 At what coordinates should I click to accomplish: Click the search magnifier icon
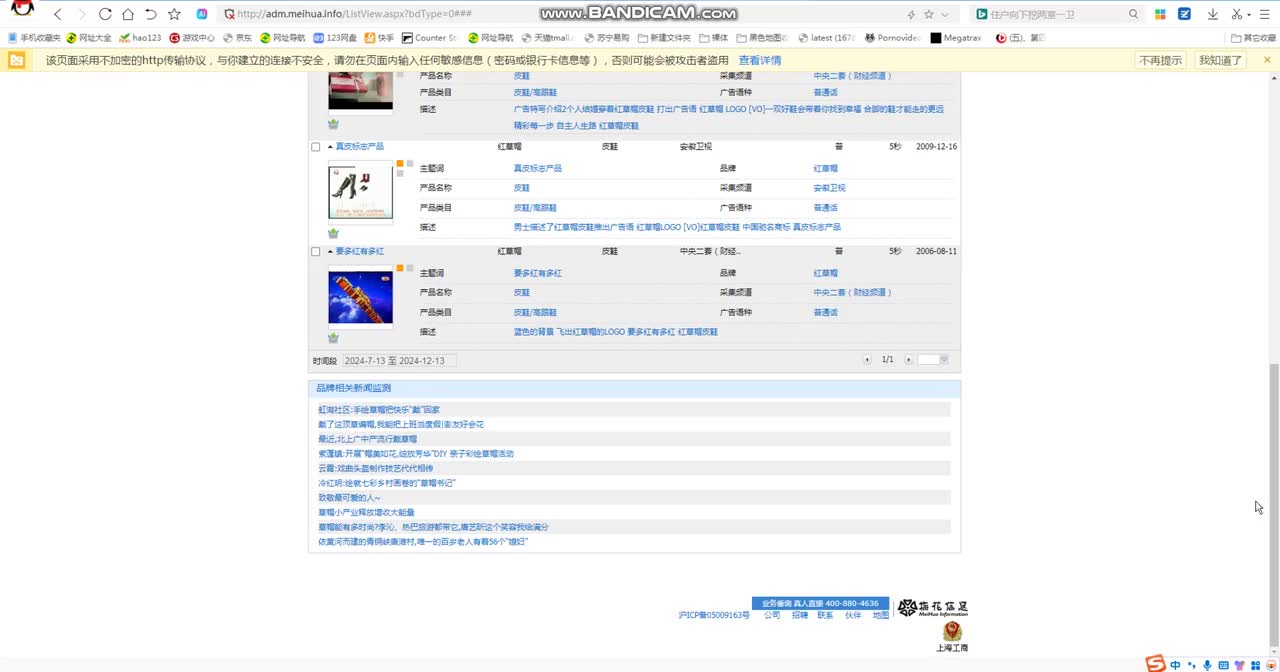click(x=1133, y=14)
